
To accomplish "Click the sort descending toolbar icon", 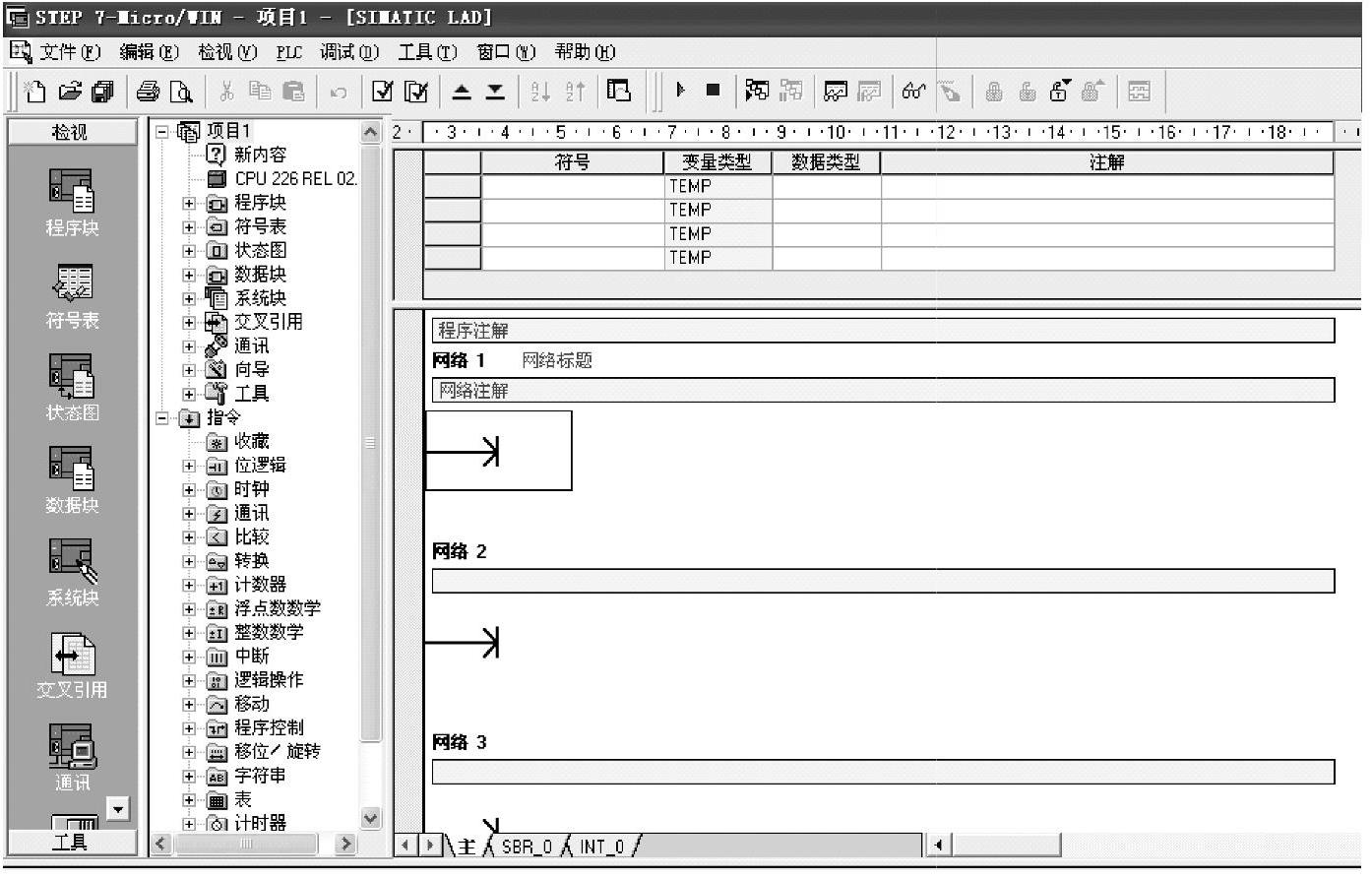I will click(575, 92).
